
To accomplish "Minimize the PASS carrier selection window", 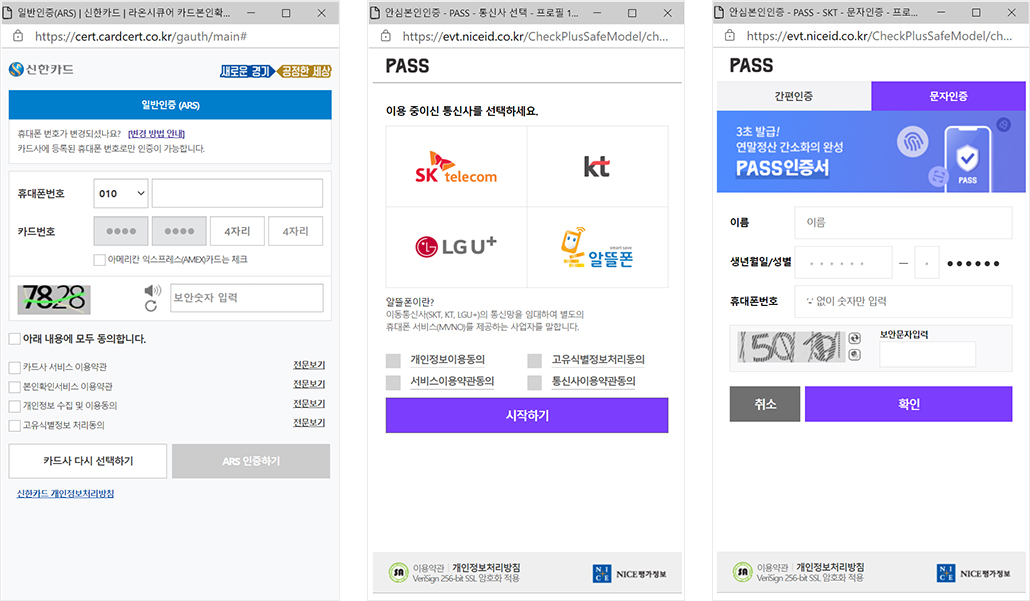I will (596, 12).
